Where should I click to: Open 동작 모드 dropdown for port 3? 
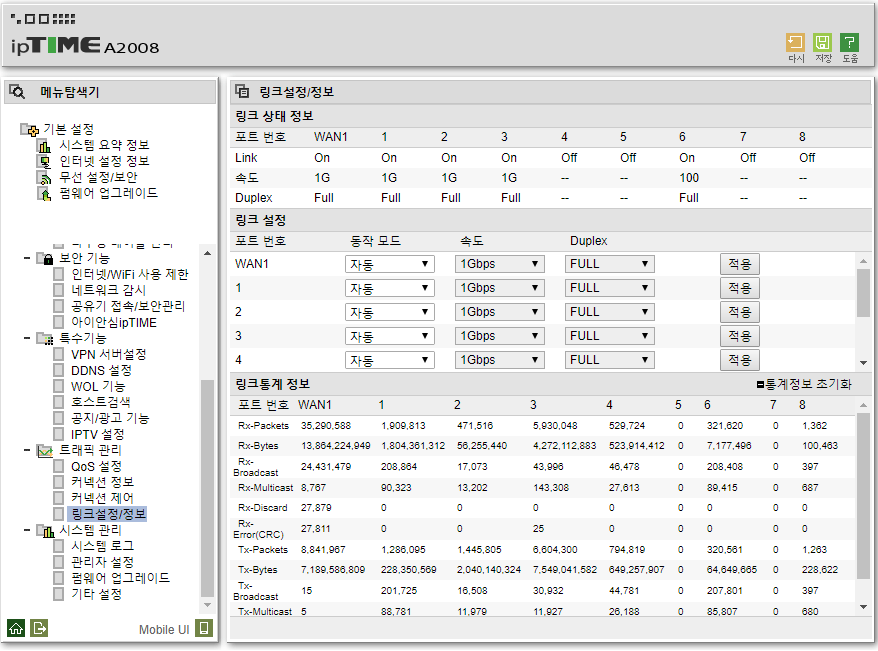[x=390, y=336]
